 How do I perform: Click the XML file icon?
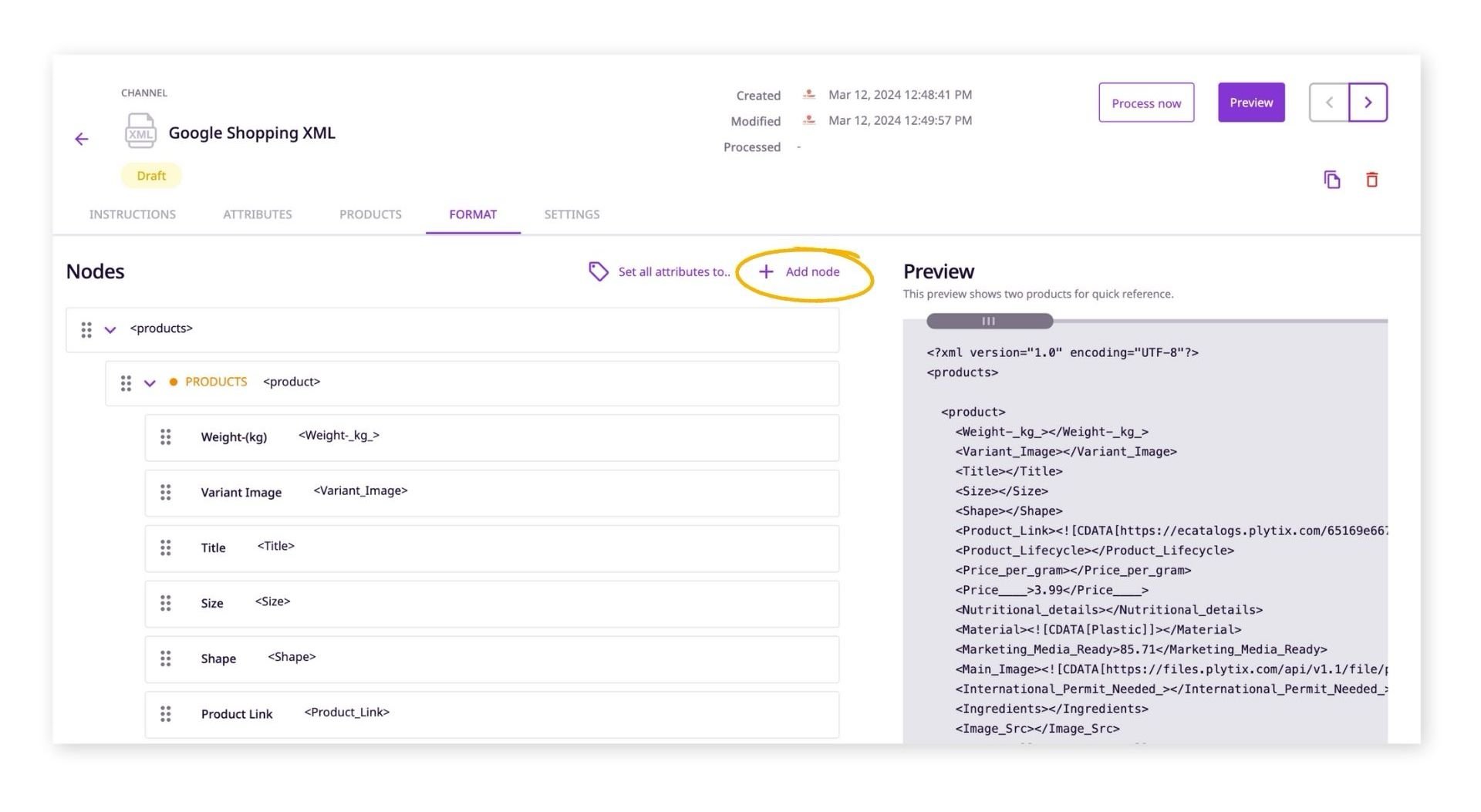tap(140, 131)
